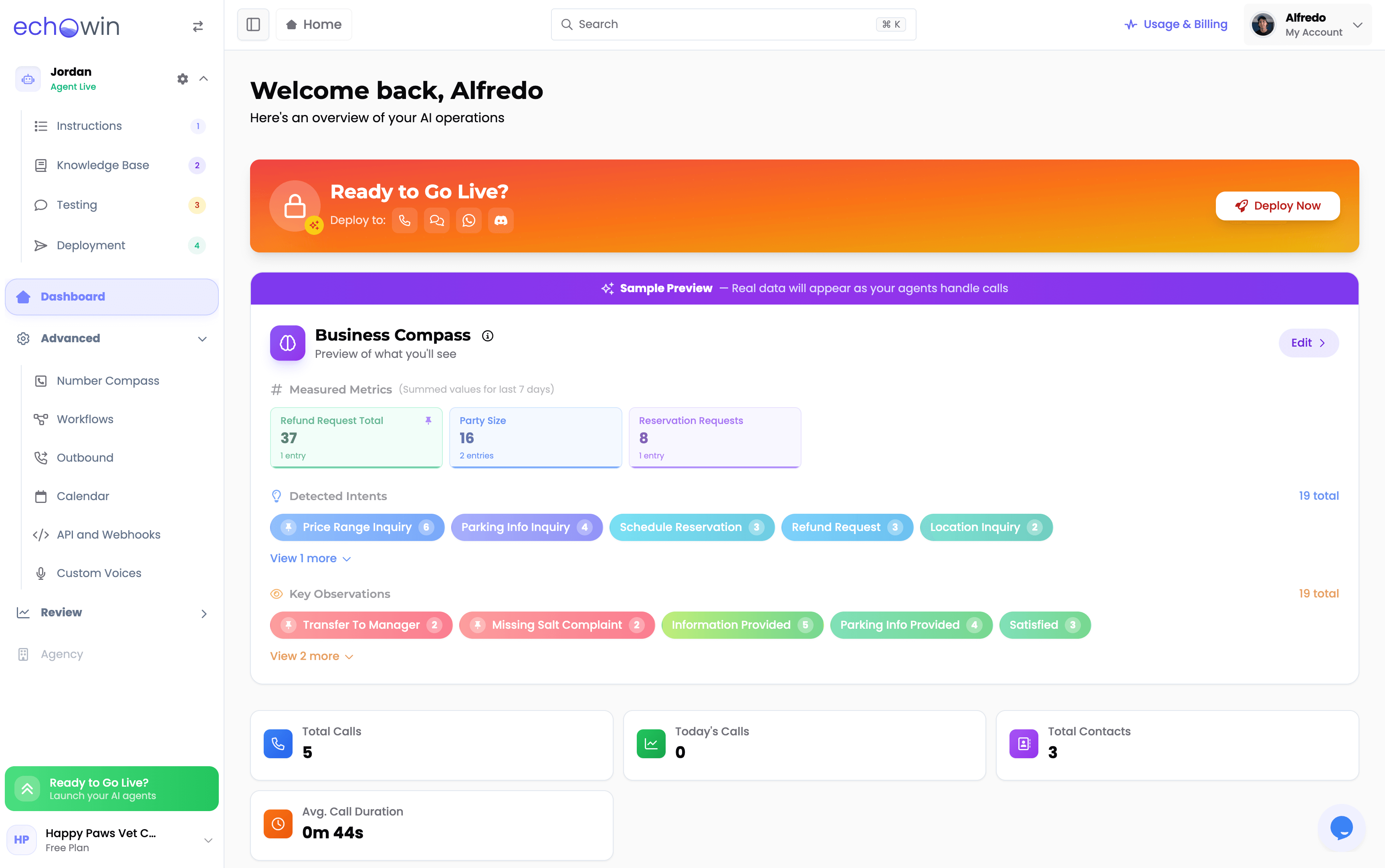
Task: Click the Parking Info Inquiry chip
Action: pos(527,527)
